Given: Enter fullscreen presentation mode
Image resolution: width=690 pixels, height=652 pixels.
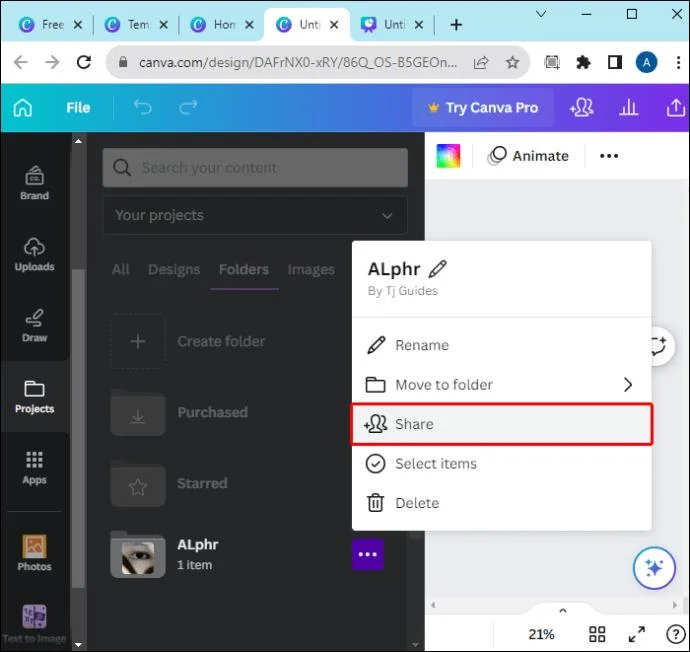Looking at the screenshot, I should 637,634.
